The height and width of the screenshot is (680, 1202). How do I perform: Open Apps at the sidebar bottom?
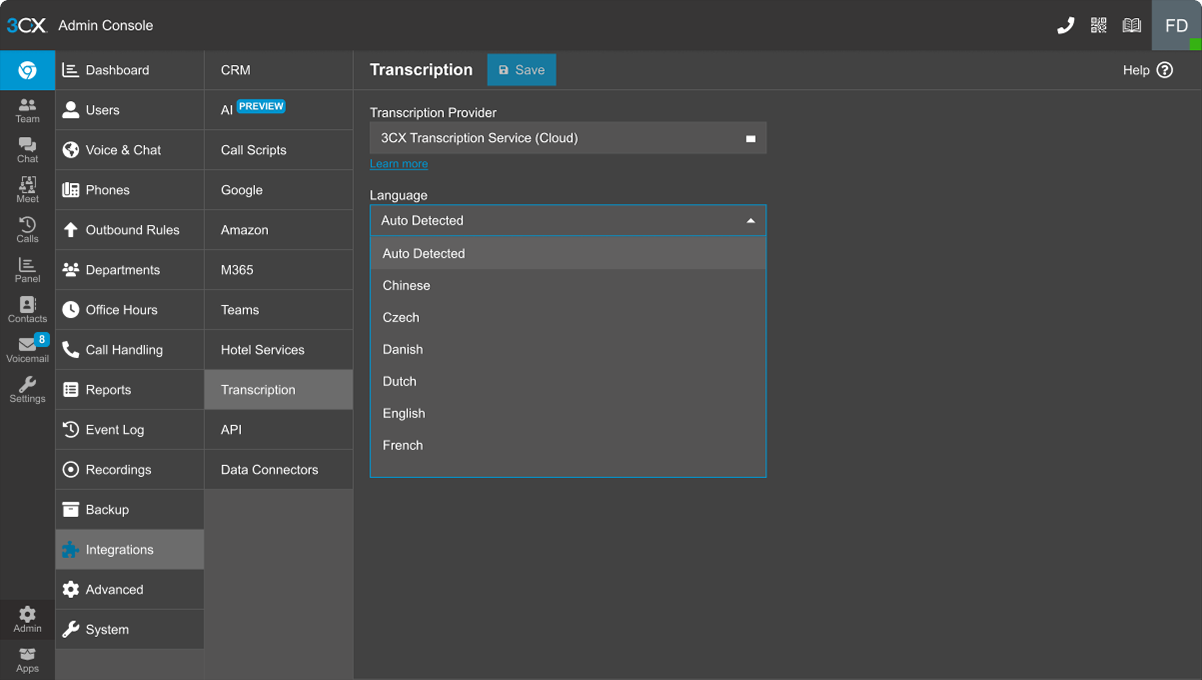[28, 659]
